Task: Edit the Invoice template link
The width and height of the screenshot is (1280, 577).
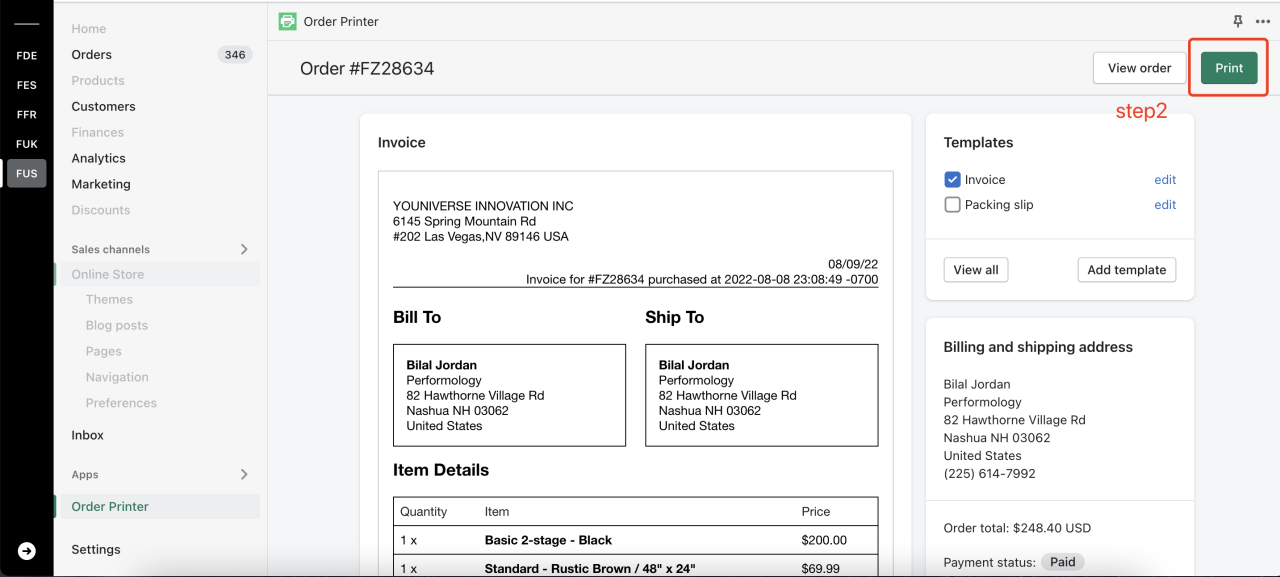Action: [x=1165, y=180]
